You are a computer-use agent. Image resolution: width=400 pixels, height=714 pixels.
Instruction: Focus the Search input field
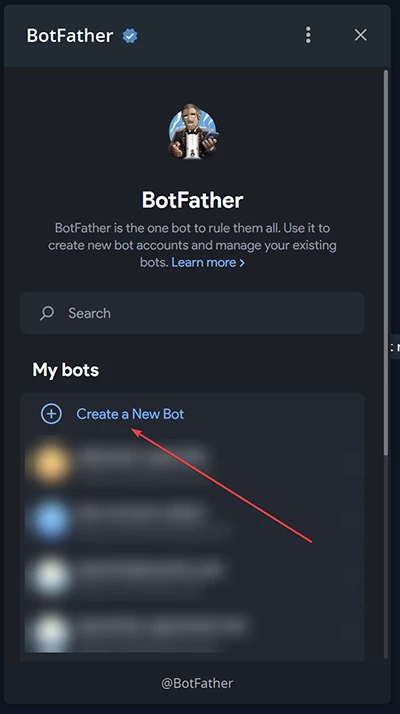pyautogui.click(x=192, y=313)
